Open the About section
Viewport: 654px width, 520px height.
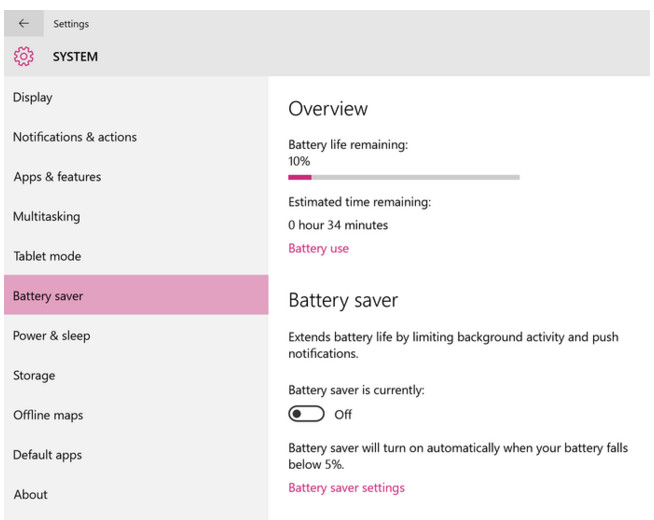(136, 494)
